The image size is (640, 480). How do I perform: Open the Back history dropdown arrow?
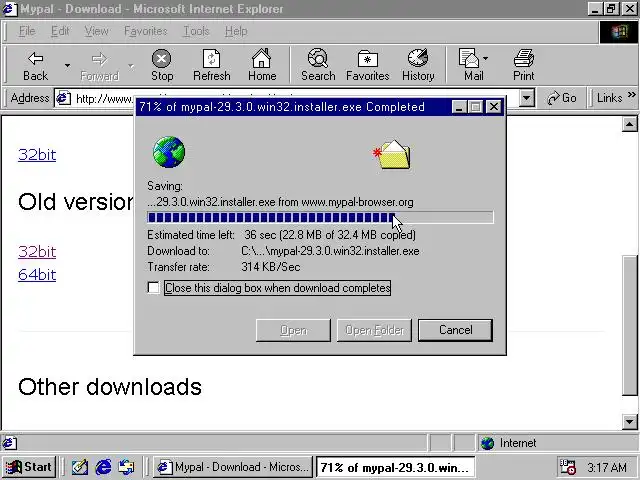pos(67,65)
